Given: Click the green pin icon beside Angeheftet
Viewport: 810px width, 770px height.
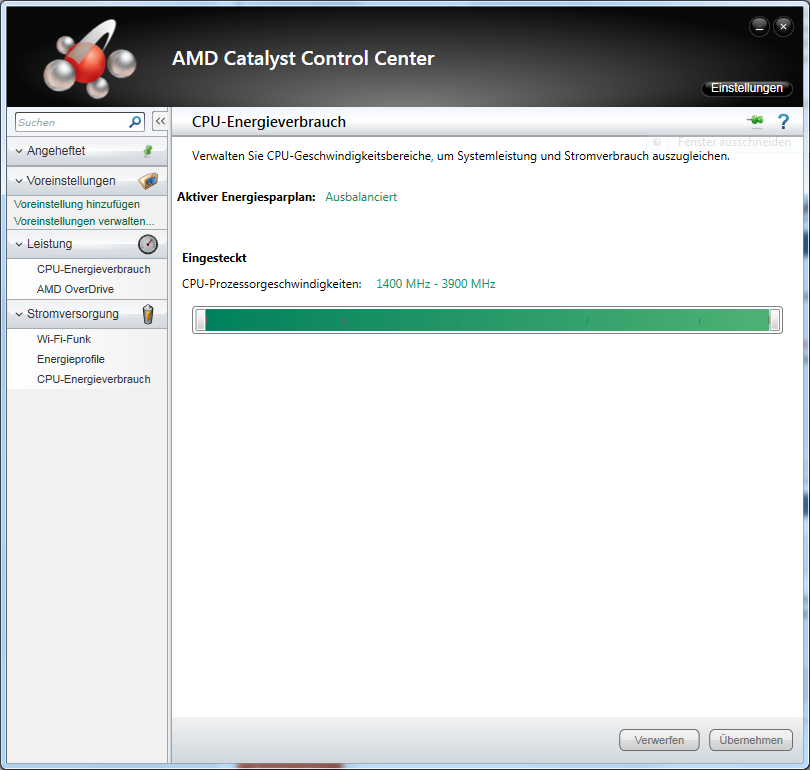Looking at the screenshot, I should 148,151.
